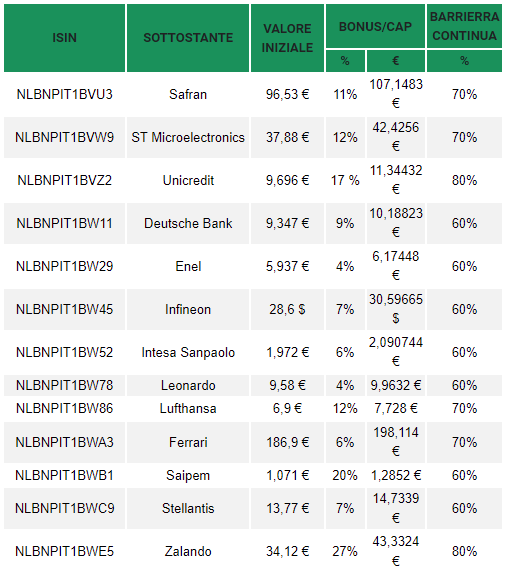Select the Deutsche Bank row name

click(x=188, y=223)
